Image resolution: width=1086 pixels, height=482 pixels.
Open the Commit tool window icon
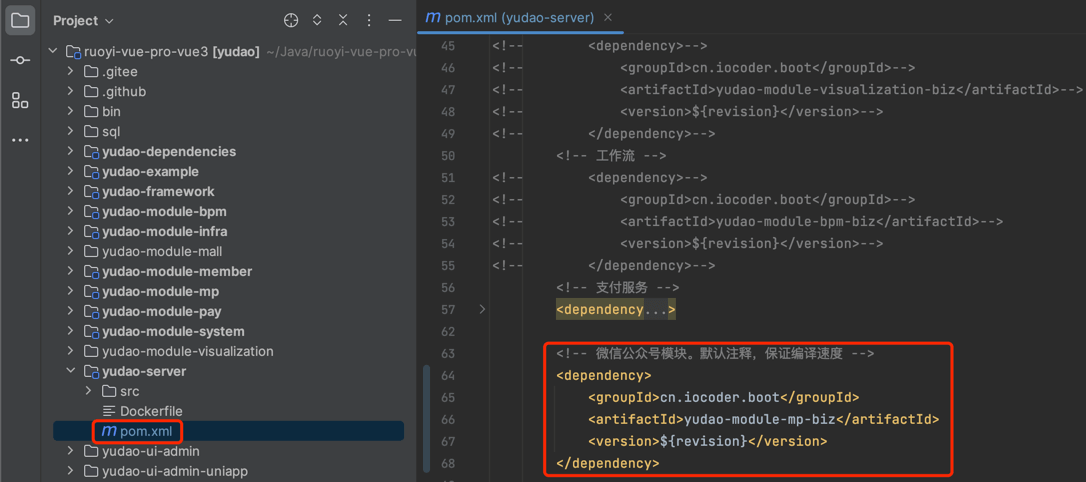(20, 60)
